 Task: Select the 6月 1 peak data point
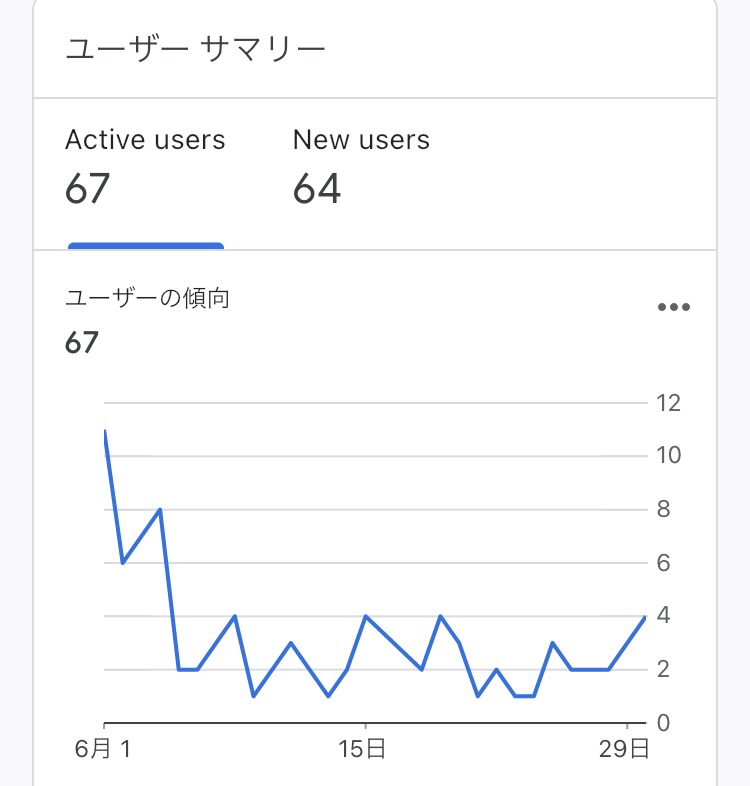(105, 431)
